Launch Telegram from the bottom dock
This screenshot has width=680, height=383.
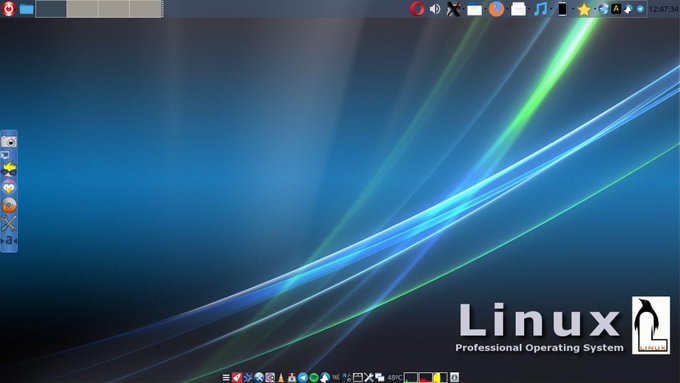[x=303, y=377]
